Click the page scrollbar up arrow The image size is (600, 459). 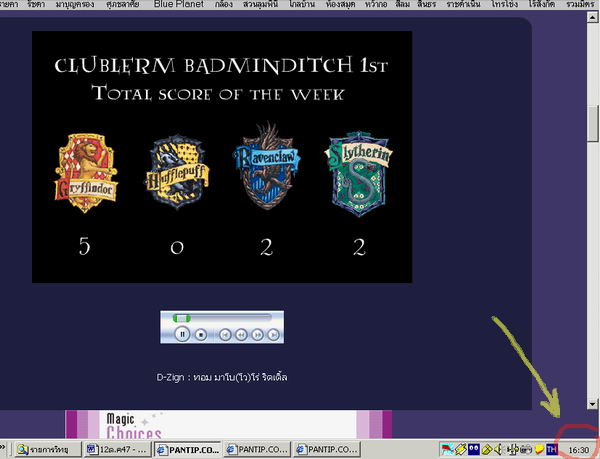593,16
